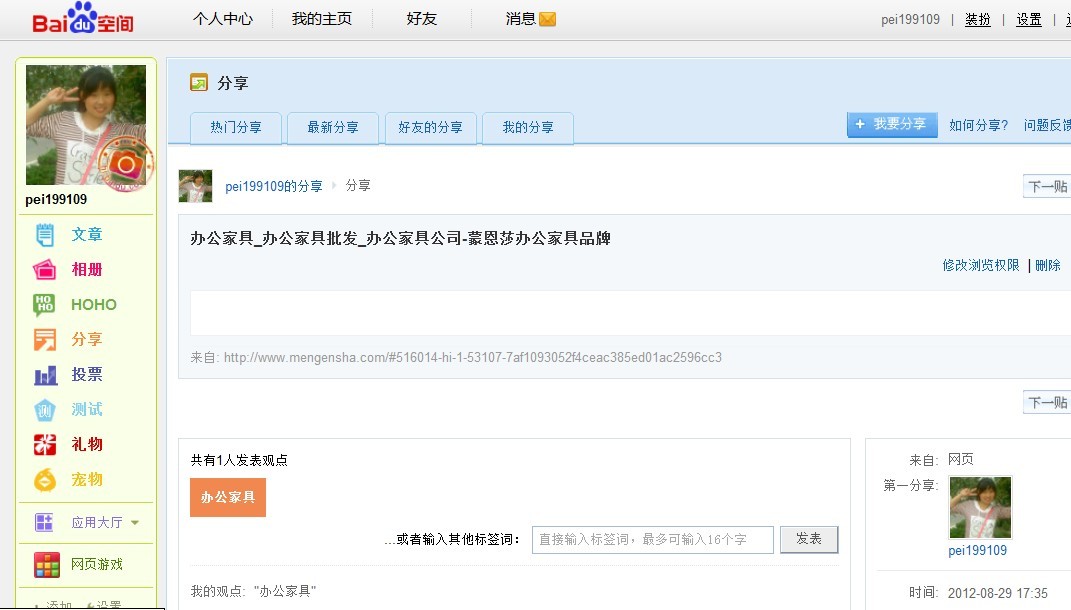Click the 宠物 pet icon in sidebar

pos(44,480)
